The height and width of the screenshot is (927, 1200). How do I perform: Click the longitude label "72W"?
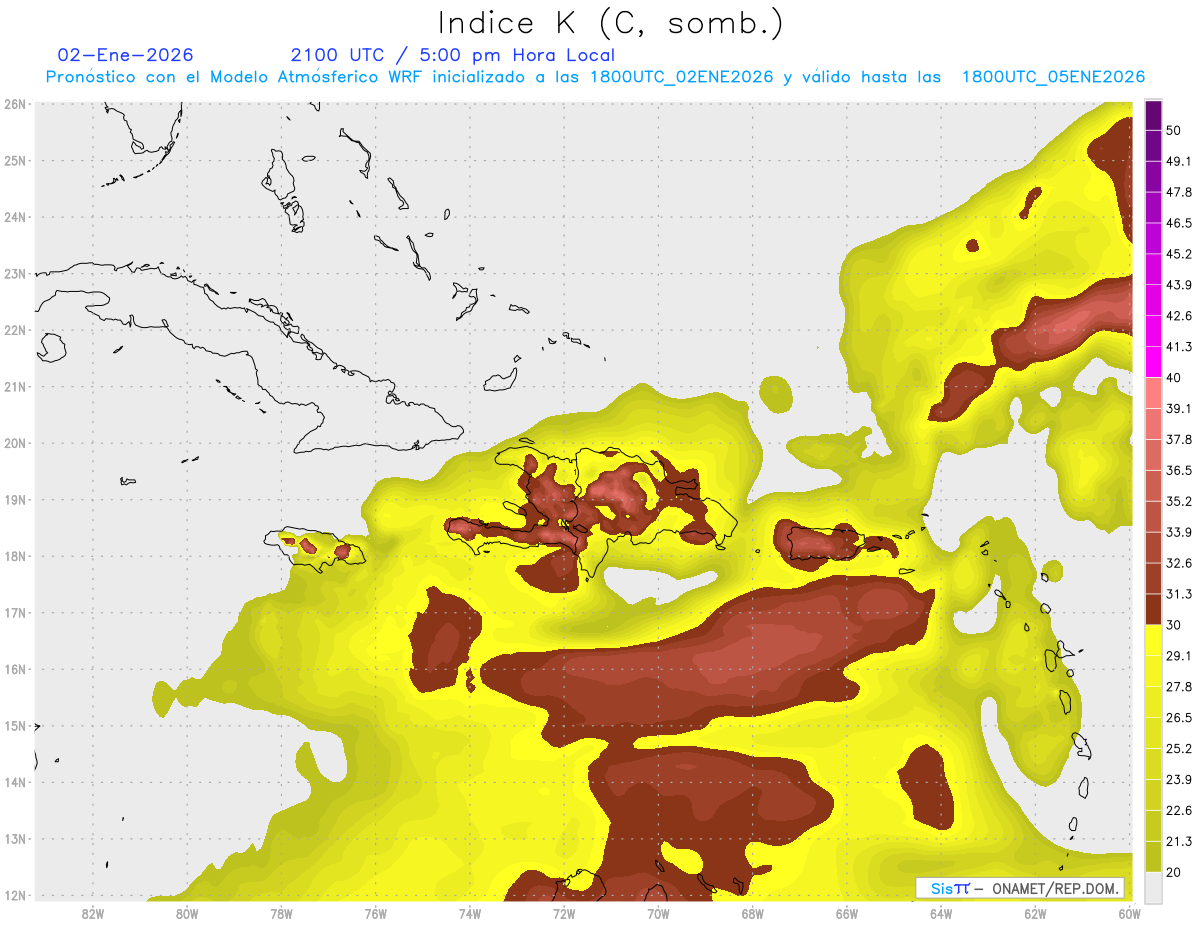pyautogui.click(x=564, y=914)
